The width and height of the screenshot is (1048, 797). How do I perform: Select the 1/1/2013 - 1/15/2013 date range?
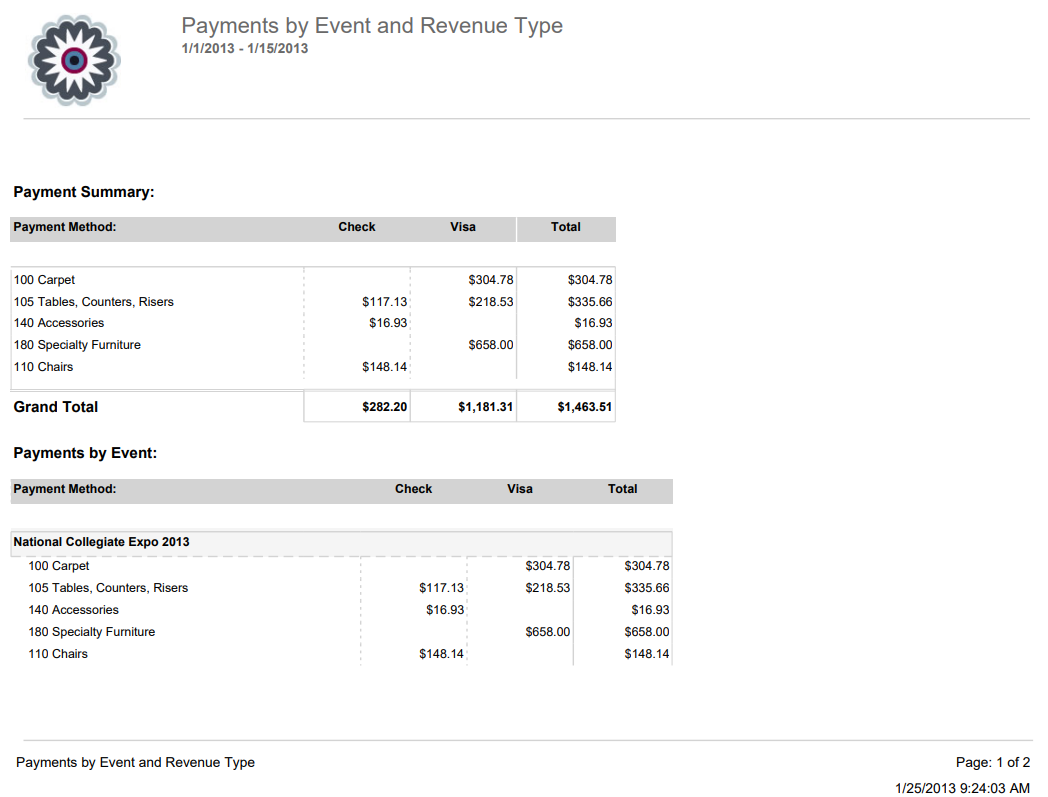244,48
